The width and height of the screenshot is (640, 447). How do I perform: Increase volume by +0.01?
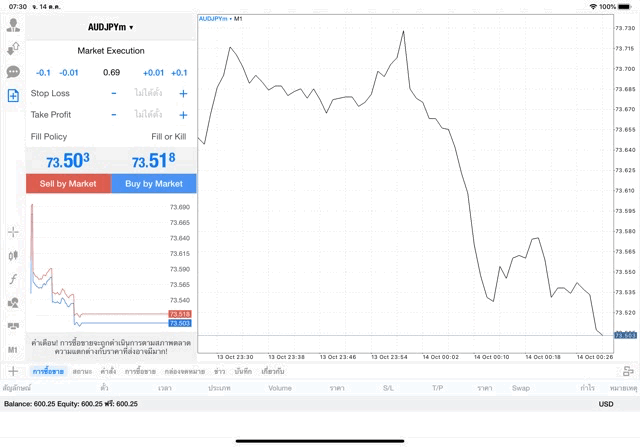point(153,72)
